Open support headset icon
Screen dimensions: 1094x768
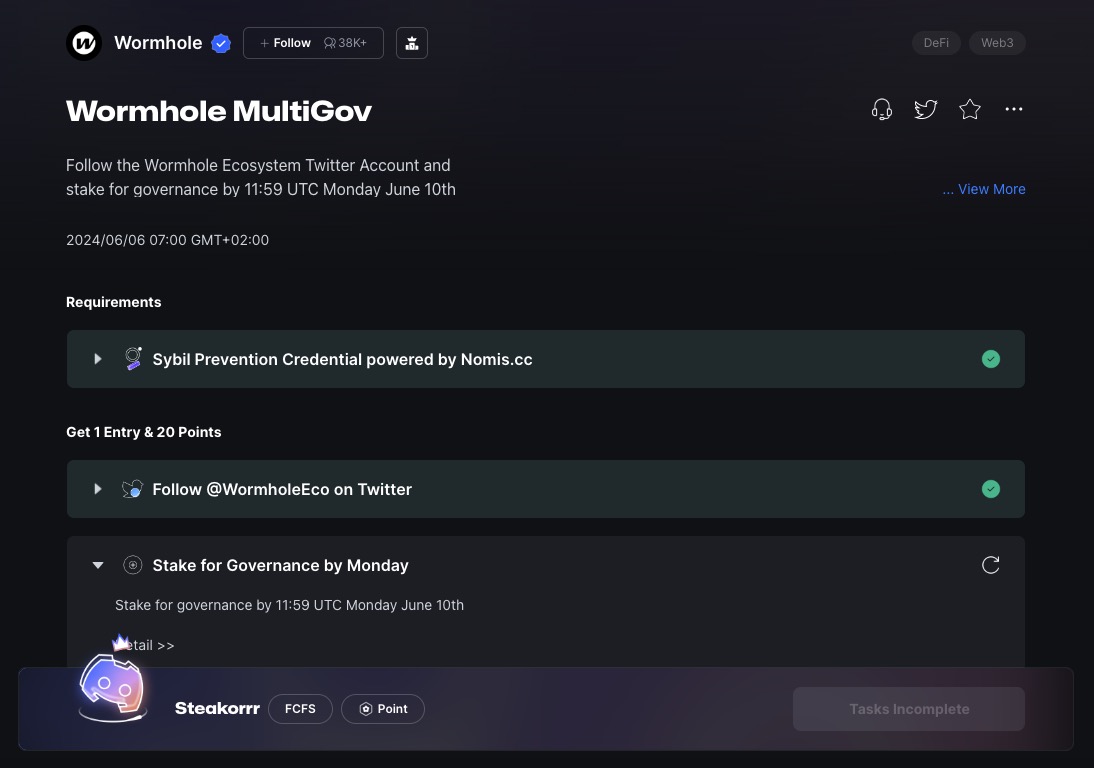point(882,109)
